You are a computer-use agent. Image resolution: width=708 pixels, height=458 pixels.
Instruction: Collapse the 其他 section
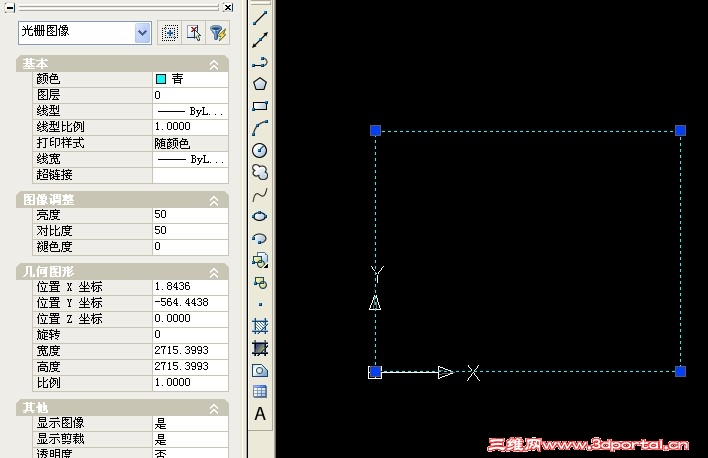pos(214,409)
